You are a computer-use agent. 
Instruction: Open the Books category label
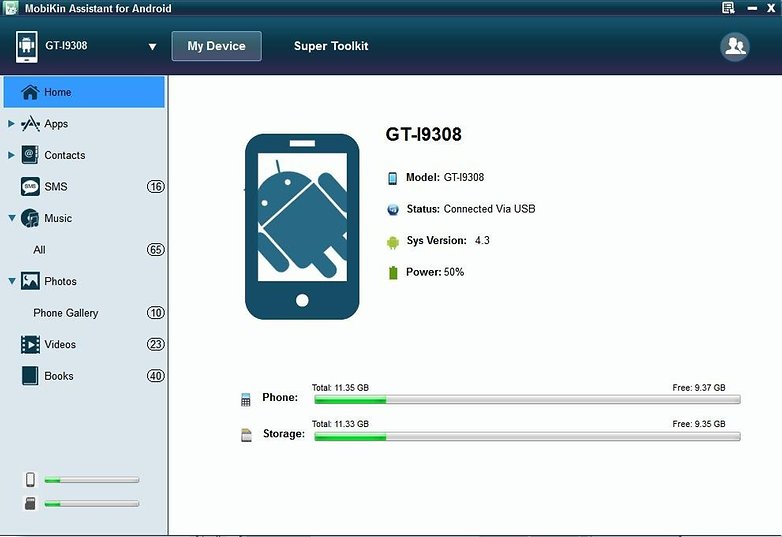(58, 375)
